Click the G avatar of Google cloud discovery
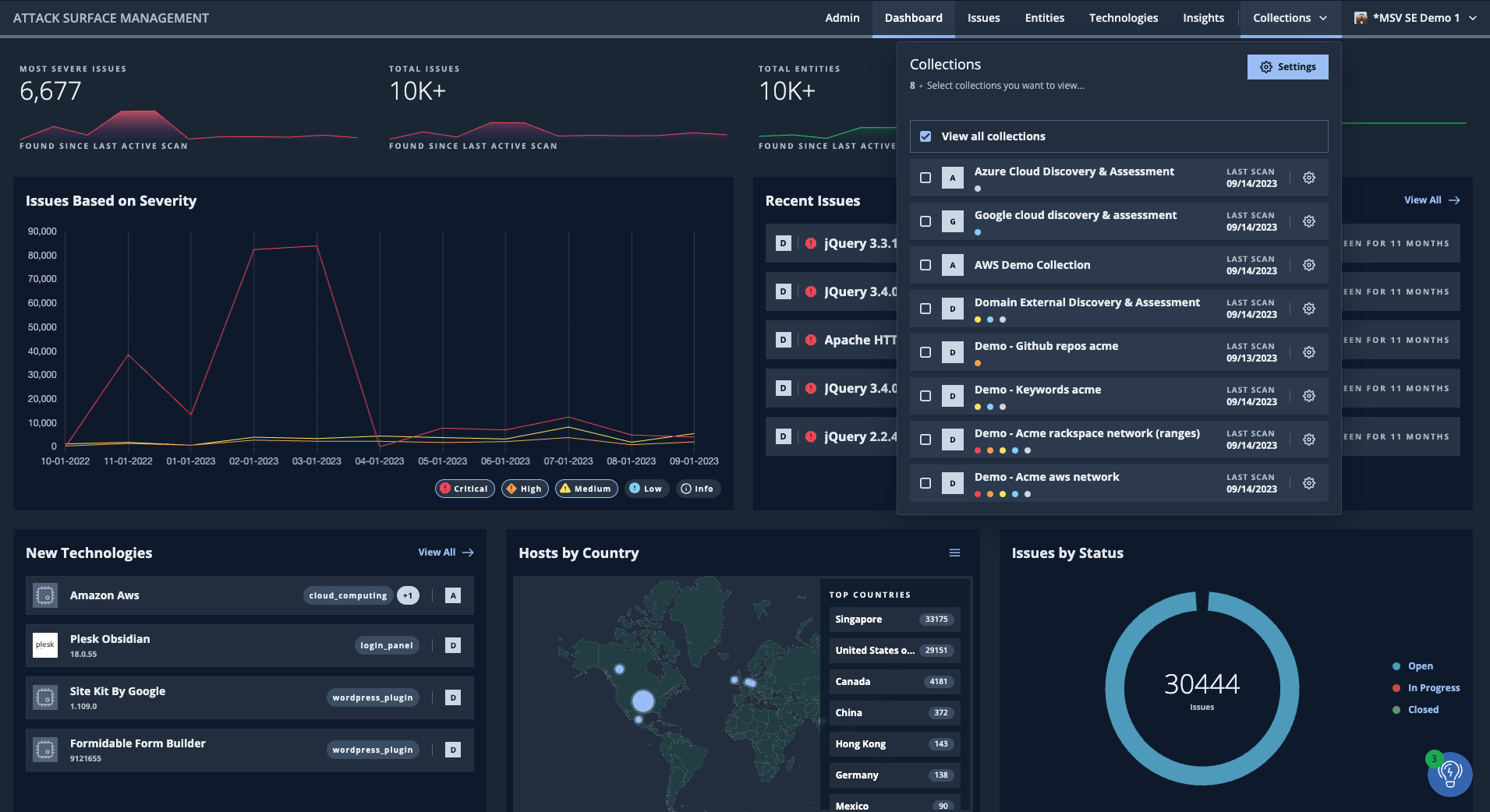 952,221
